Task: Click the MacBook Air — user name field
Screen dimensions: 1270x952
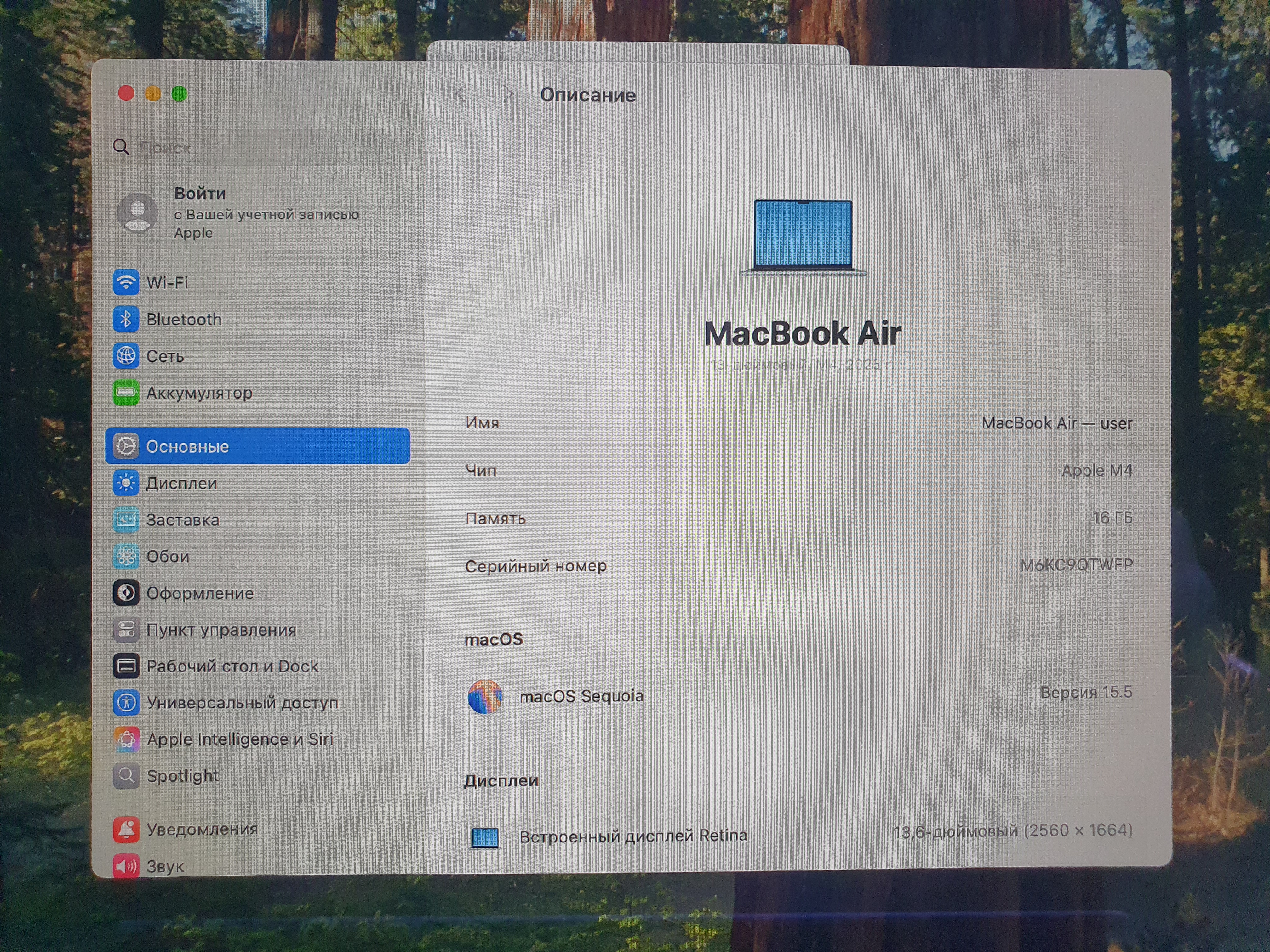Action: (x=1056, y=423)
